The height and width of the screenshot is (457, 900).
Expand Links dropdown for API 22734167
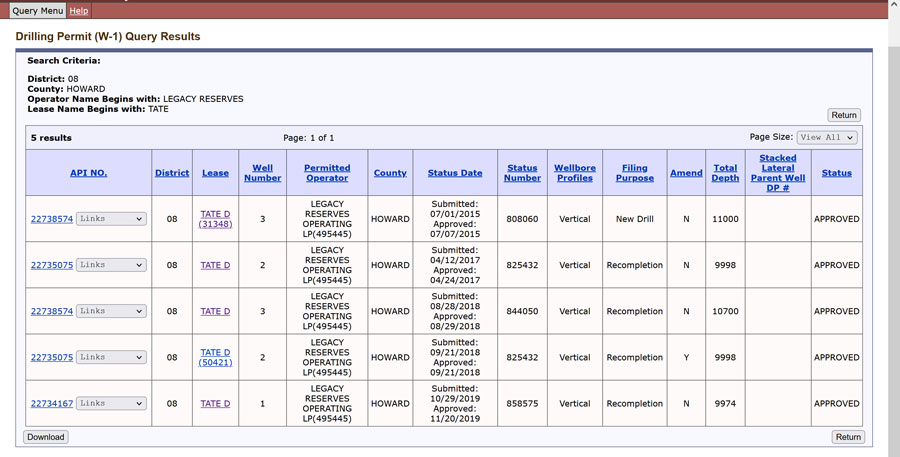[111, 403]
